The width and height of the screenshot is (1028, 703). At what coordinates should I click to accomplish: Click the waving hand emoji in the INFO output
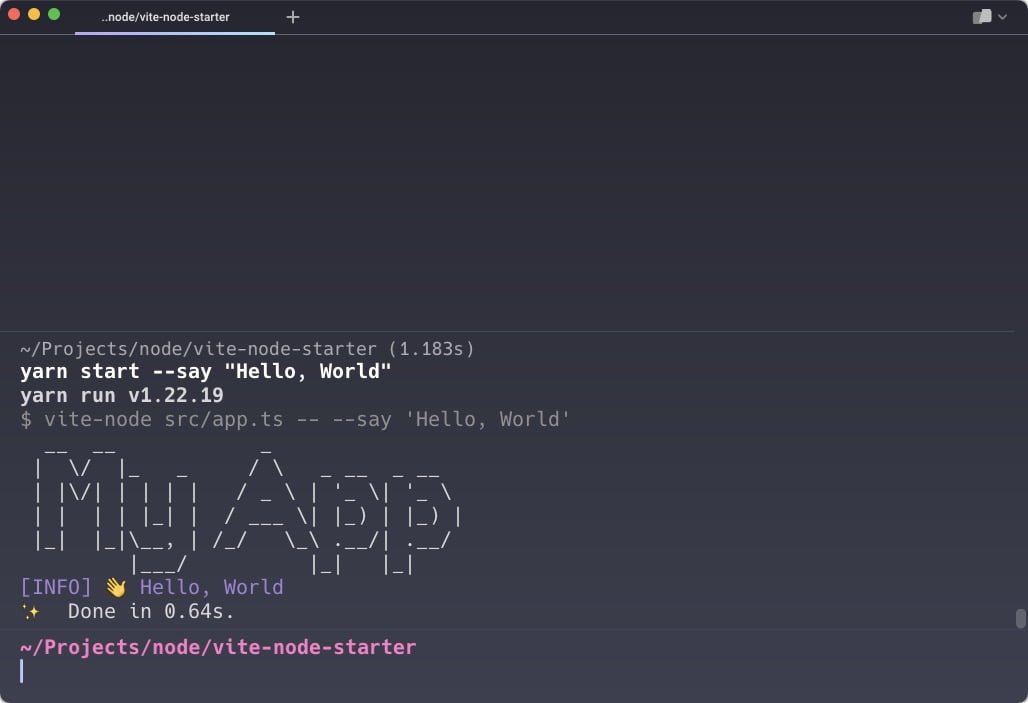click(x=116, y=586)
